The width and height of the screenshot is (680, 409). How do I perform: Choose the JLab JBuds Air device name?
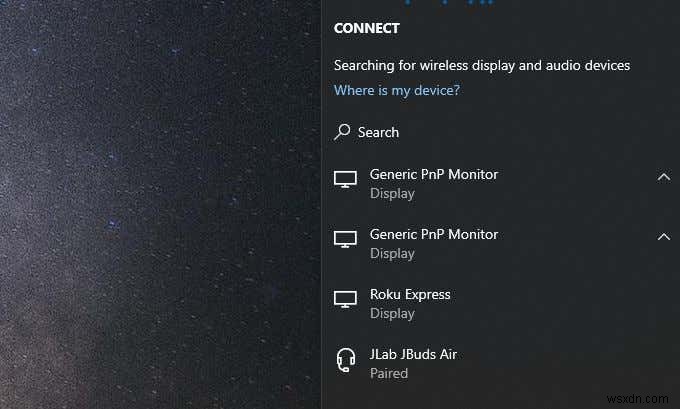coord(413,354)
